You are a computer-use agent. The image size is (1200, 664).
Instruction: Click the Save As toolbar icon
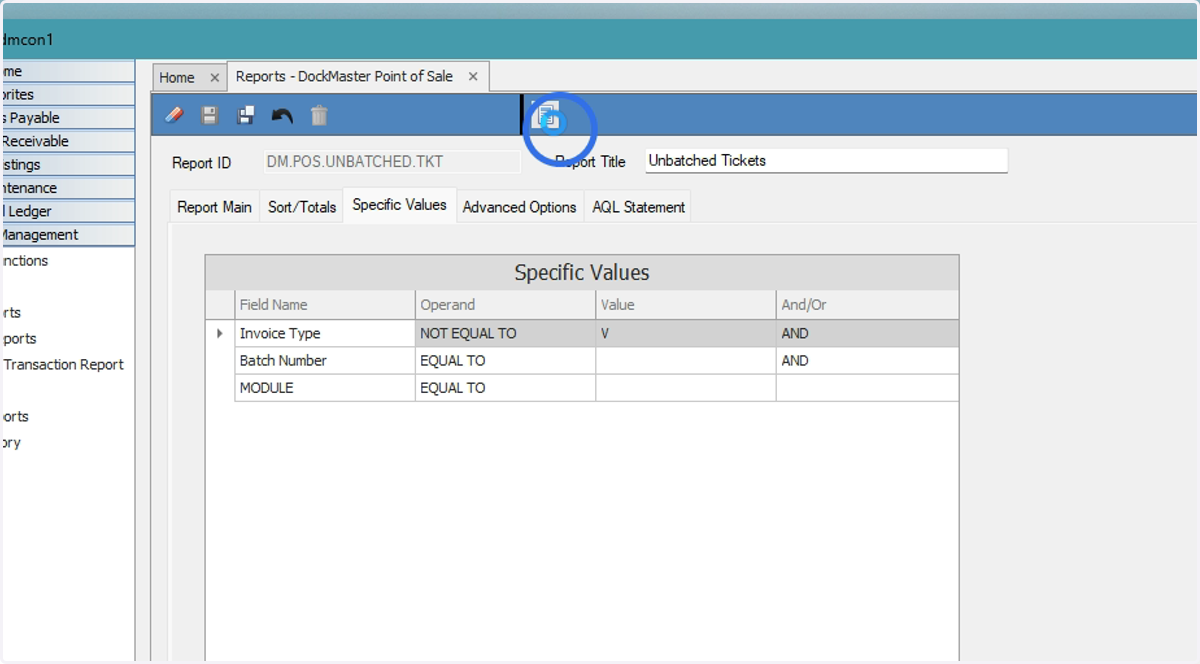click(246, 116)
